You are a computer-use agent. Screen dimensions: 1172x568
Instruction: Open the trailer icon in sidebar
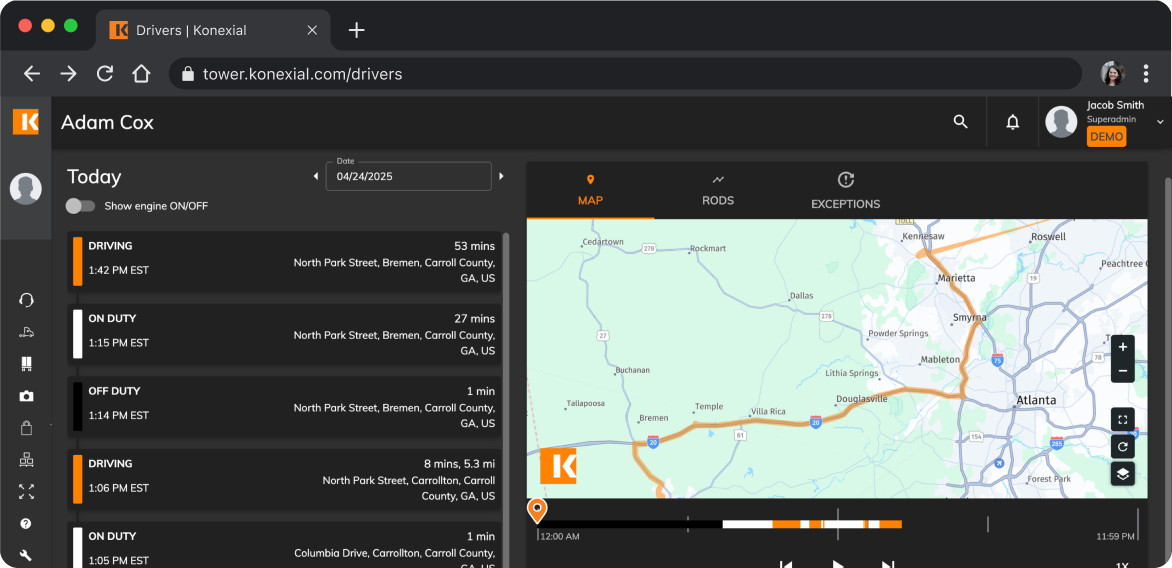[x=26, y=364]
